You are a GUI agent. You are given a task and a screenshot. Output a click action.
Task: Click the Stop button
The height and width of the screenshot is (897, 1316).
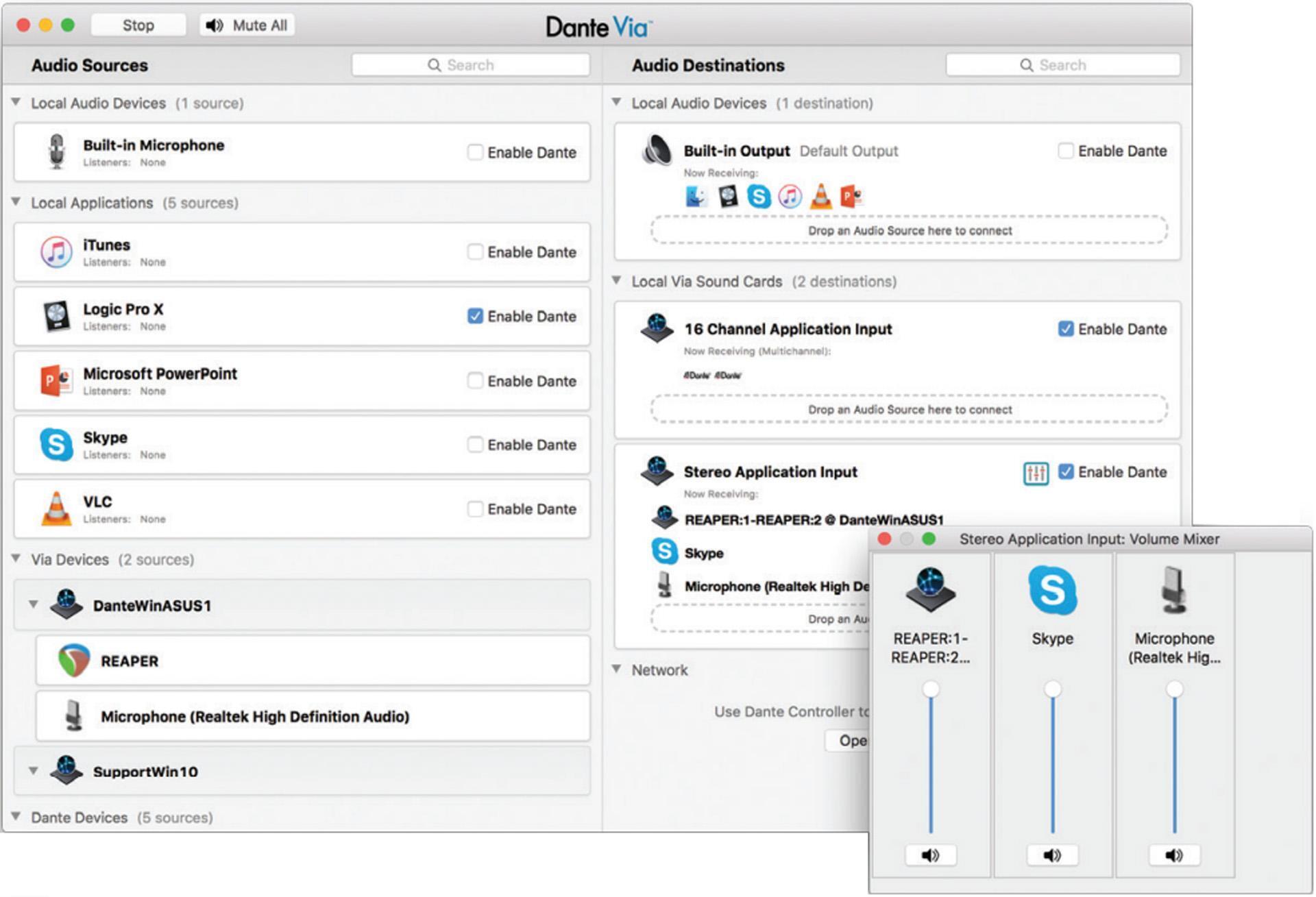click(138, 25)
